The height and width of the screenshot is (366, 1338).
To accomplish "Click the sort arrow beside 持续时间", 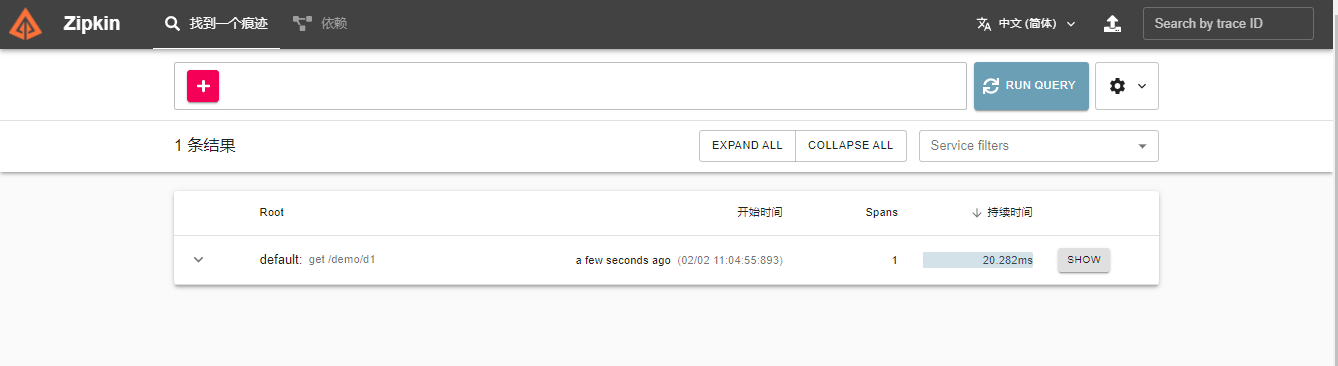I will pyautogui.click(x=976, y=212).
